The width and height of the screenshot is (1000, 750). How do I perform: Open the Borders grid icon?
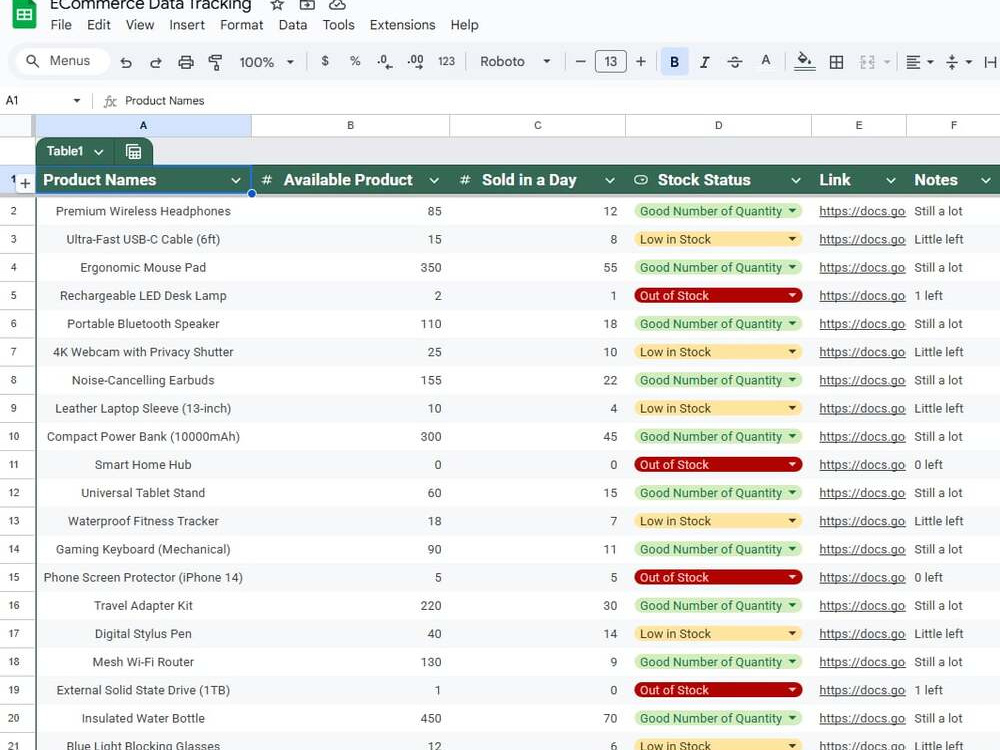(x=836, y=62)
